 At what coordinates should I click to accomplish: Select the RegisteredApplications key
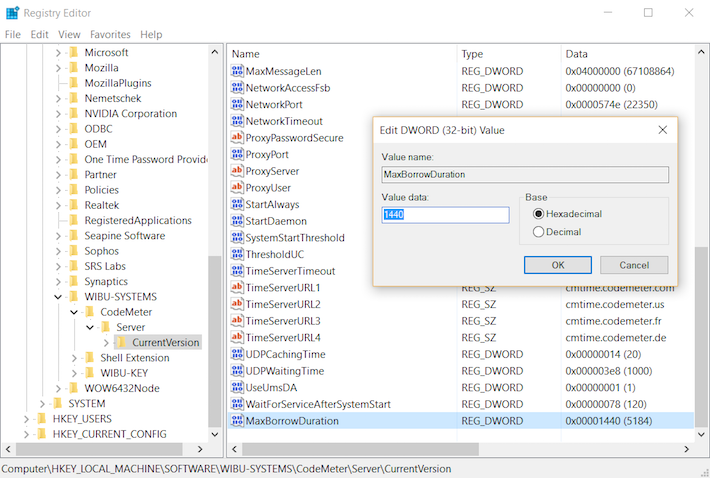point(138,220)
